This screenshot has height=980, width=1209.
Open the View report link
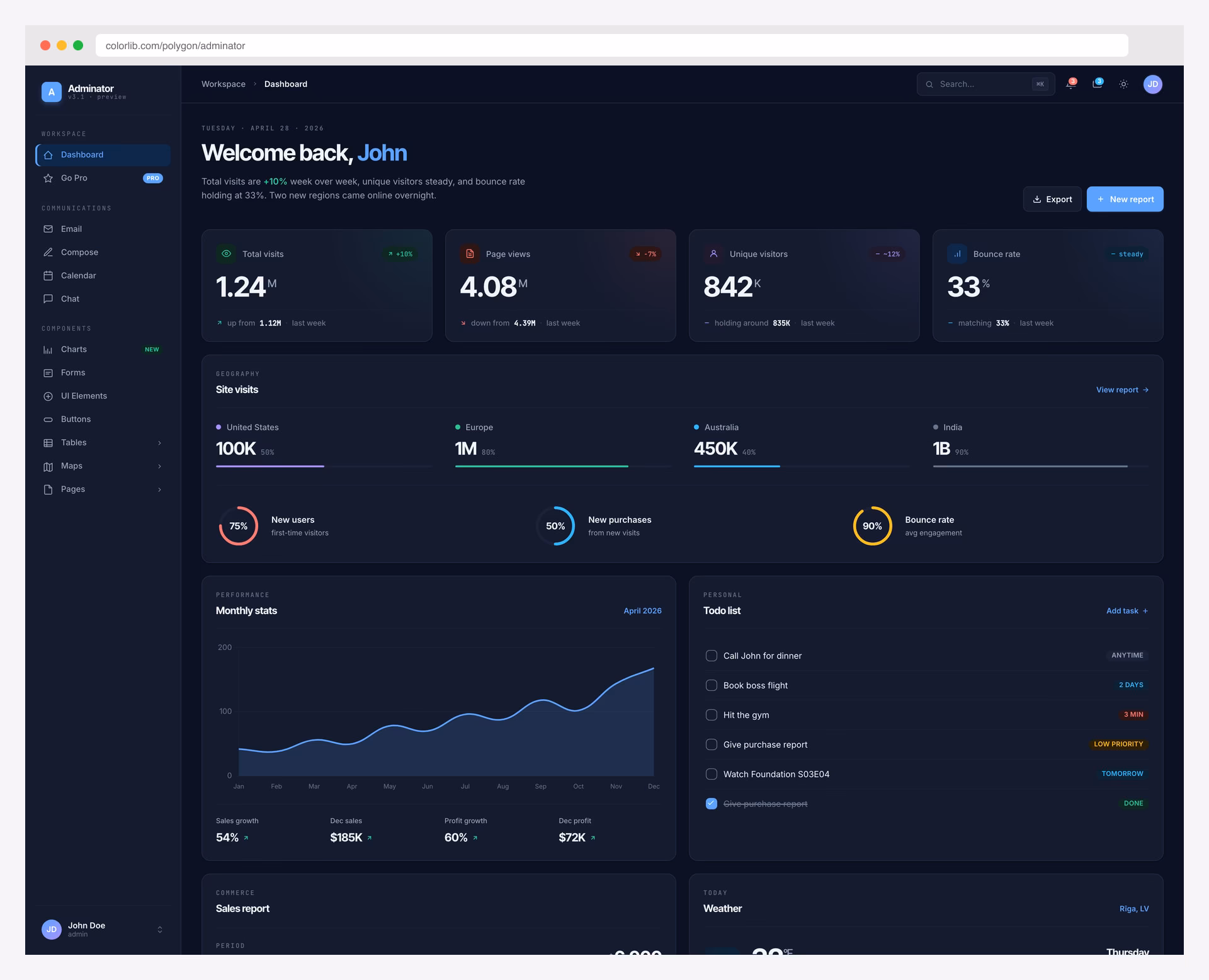coord(1122,390)
